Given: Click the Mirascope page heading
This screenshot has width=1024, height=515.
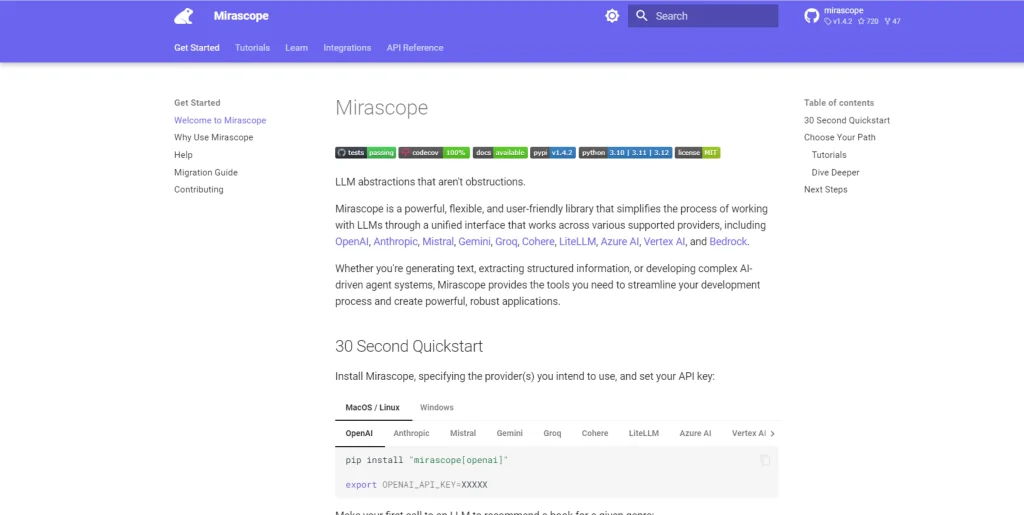Looking at the screenshot, I should [381, 108].
